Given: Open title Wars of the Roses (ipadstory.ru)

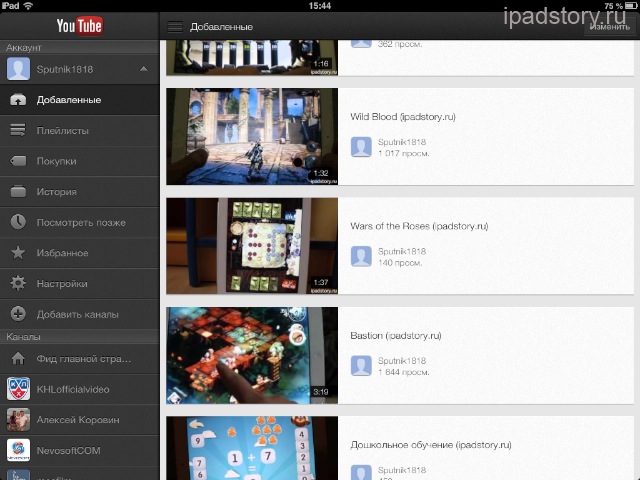Looking at the screenshot, I should click(x=419, y=226).
